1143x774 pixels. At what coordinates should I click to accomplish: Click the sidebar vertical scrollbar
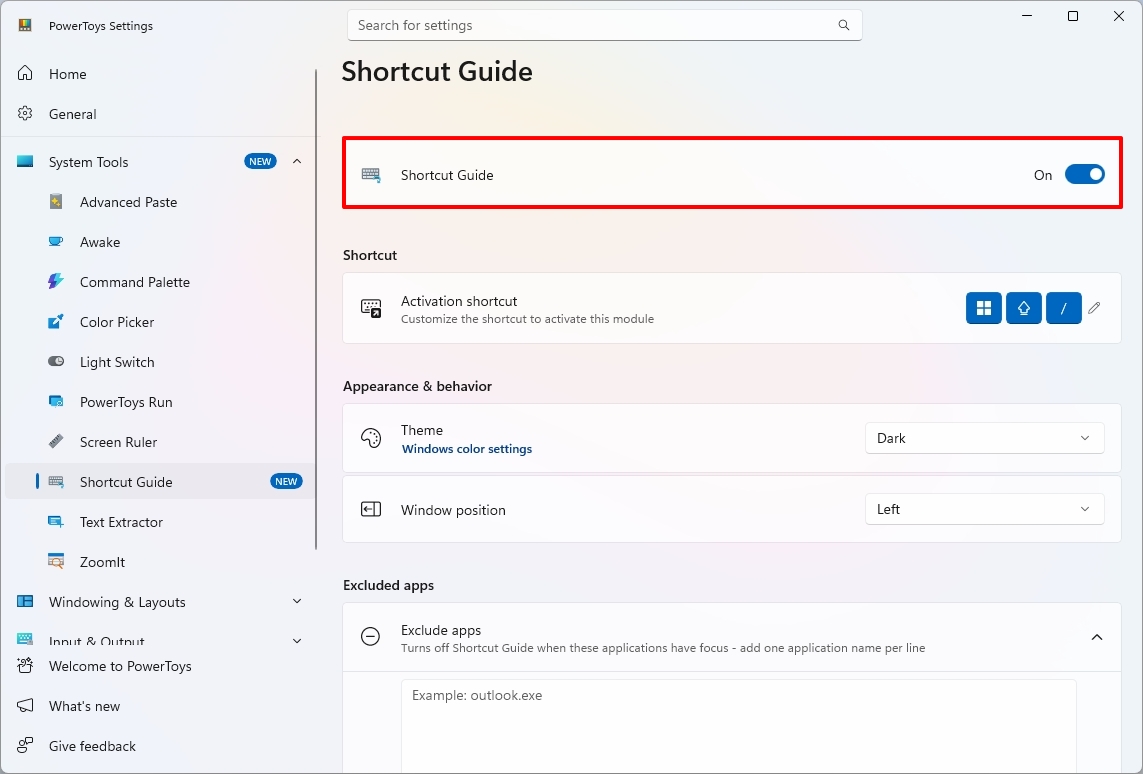coord(316,310)
